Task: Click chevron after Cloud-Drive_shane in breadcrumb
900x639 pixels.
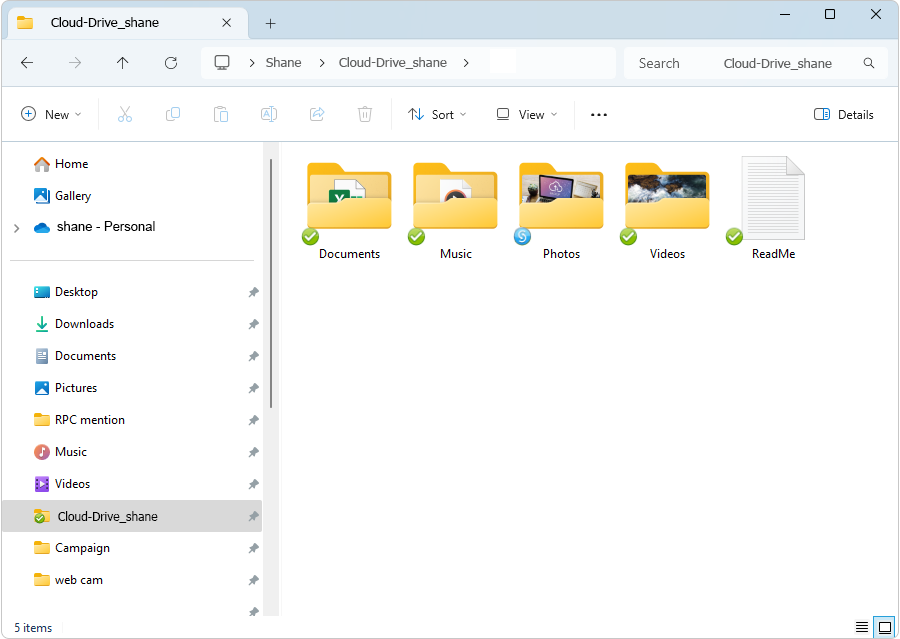Action: pos(466,63)
